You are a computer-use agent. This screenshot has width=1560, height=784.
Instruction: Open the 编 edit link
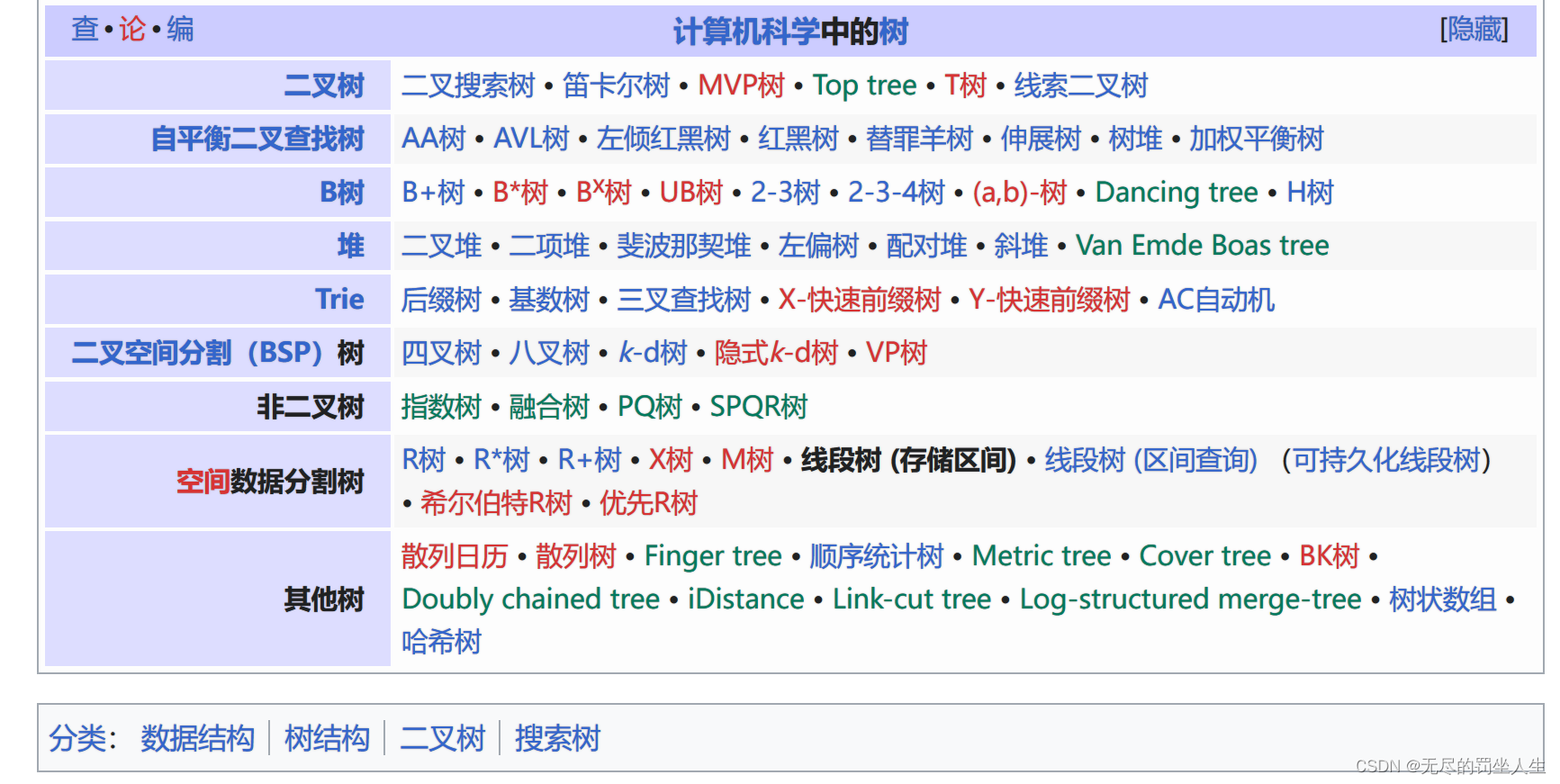pyautogui.click(x=180, y=30)
